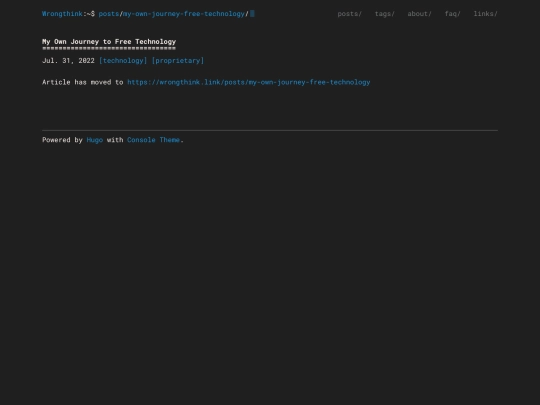Visit the Hugo link in footer
This screenshot has width=540, height=405.
[95, 140]
